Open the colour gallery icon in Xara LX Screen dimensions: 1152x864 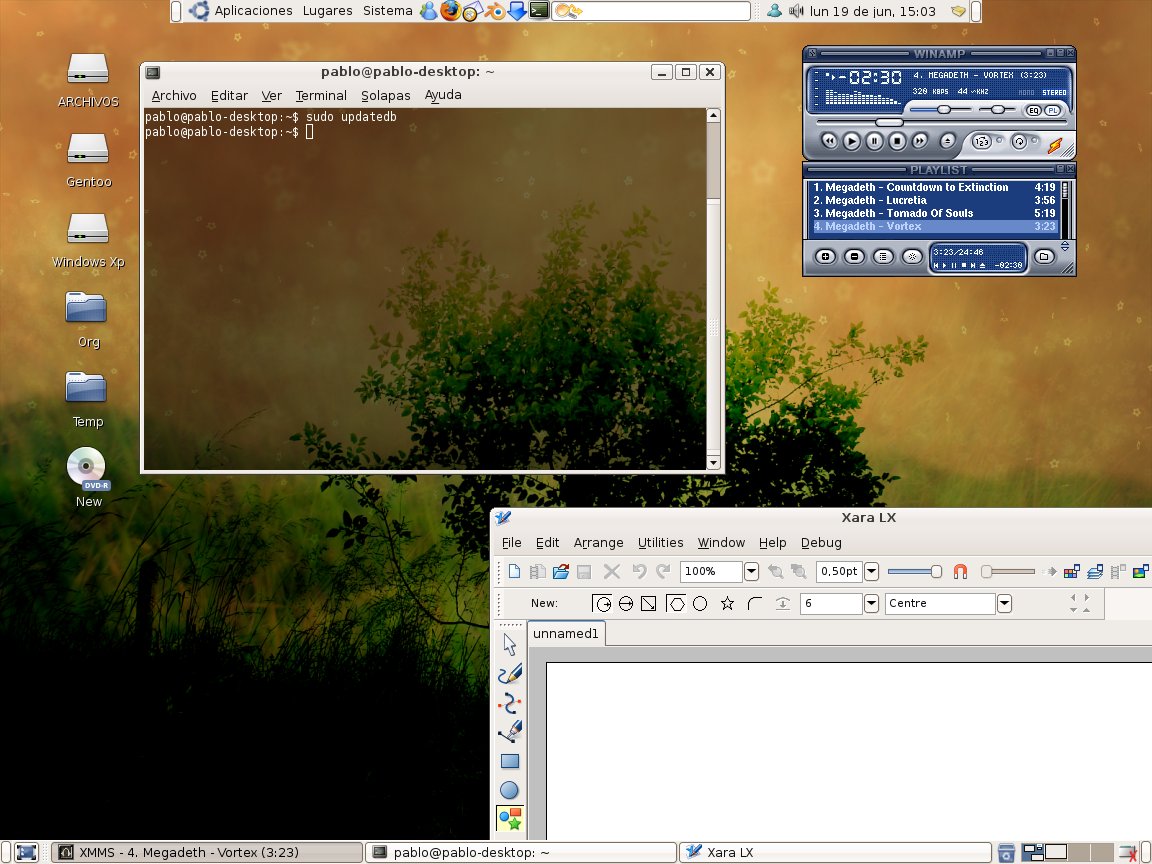coord(1071,572)
